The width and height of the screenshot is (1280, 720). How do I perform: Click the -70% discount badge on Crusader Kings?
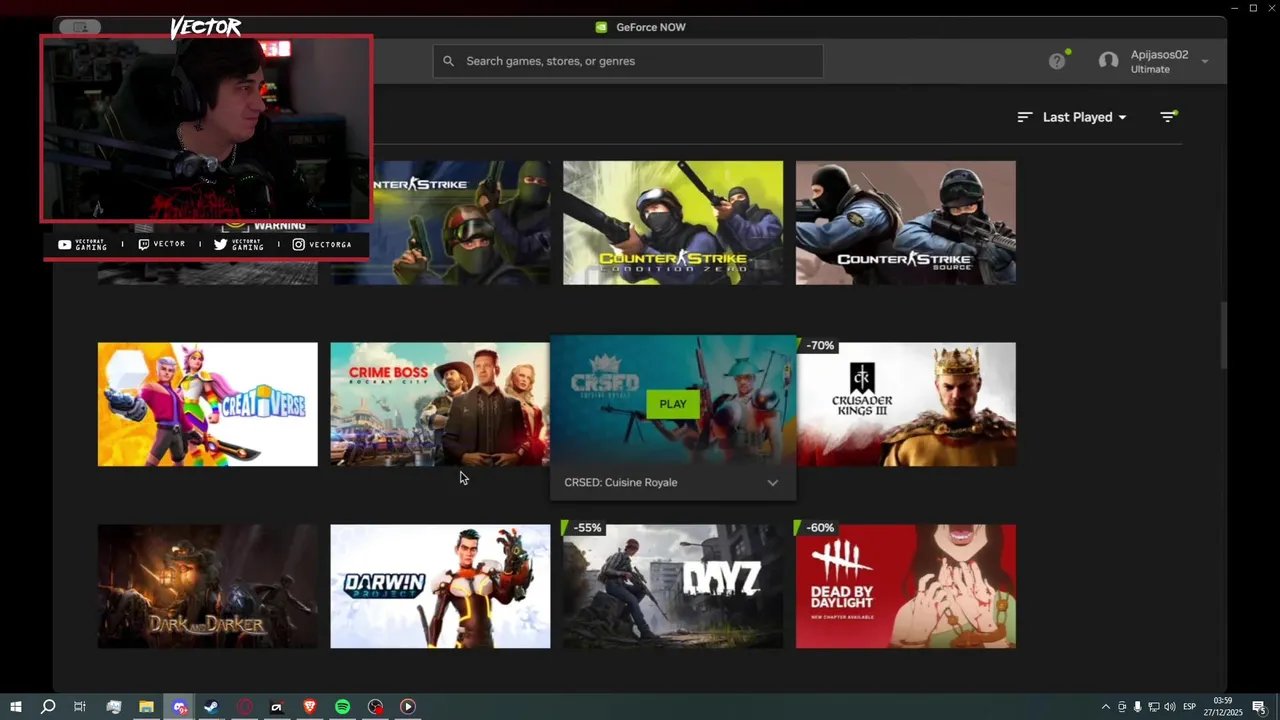[817, 345]
